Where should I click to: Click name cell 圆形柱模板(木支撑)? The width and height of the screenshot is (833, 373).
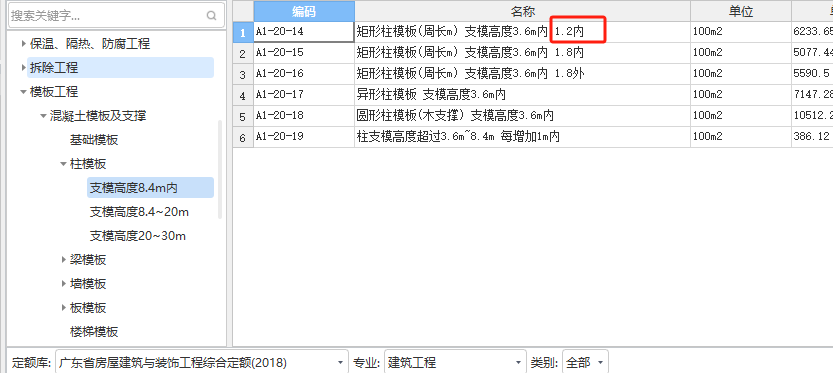click(x=523, y=116)
